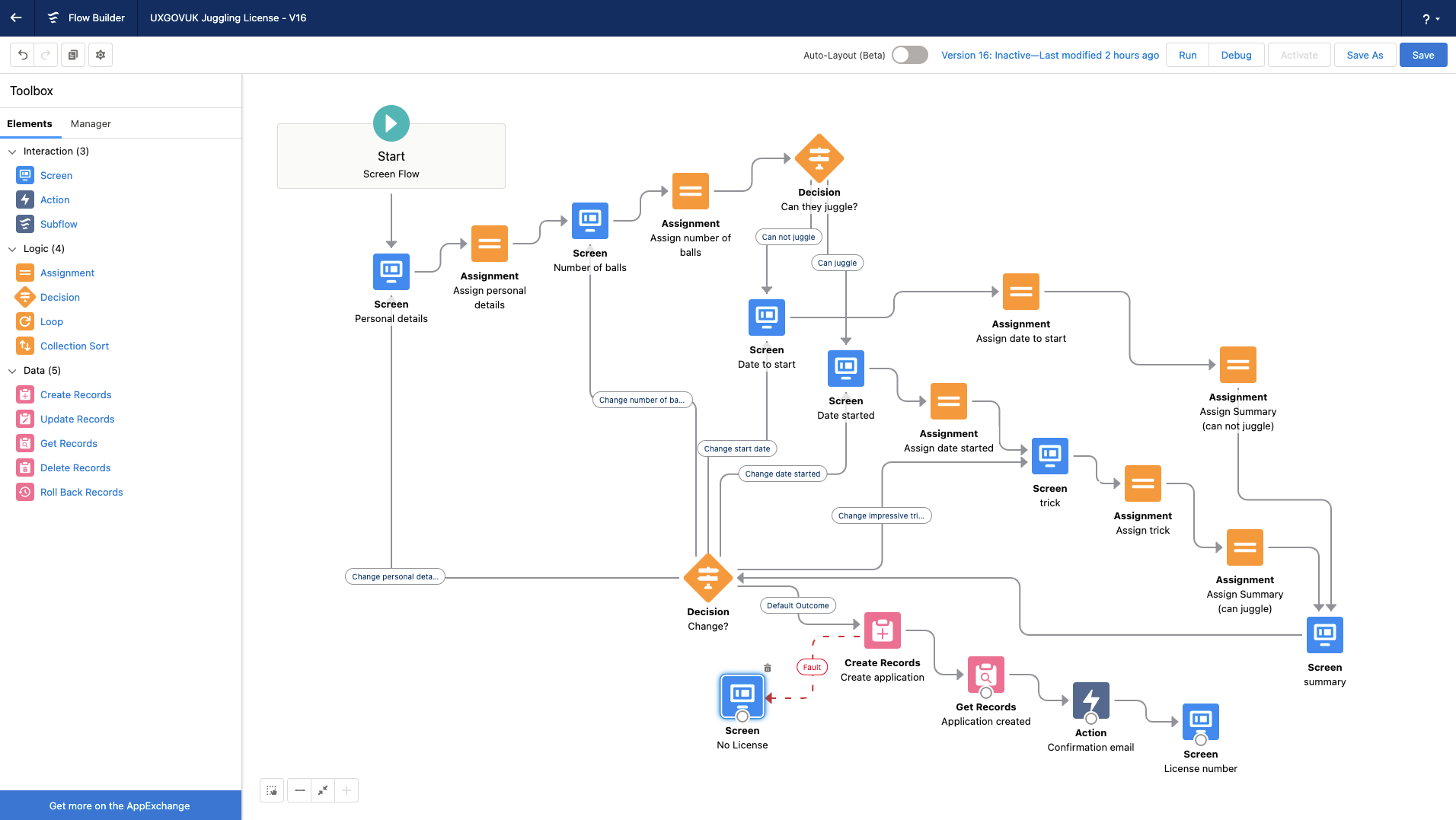Select the 'Can they juggle?' Decision node
Image resolution: width=1456 pixels, height=820 pixels.
pyautogui.click(x=819, y=158)
